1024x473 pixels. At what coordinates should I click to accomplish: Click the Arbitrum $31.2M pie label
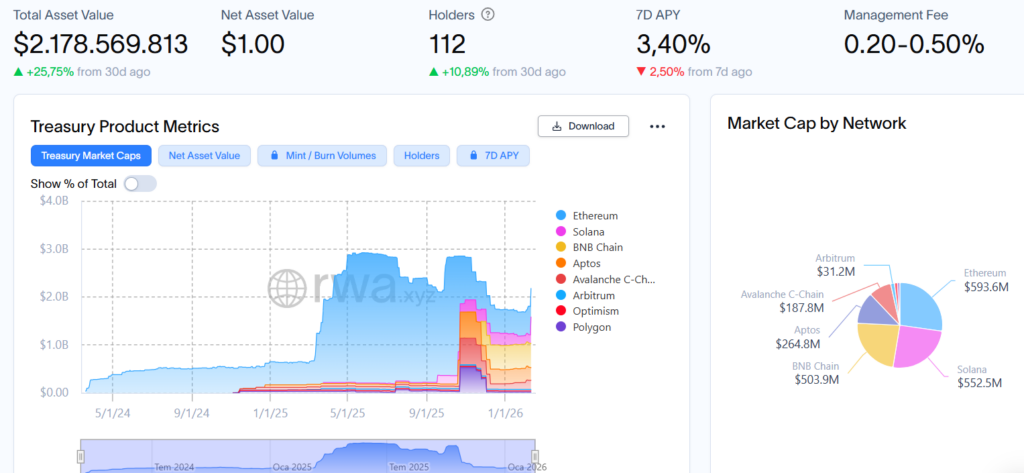click(x=835, y=264)
